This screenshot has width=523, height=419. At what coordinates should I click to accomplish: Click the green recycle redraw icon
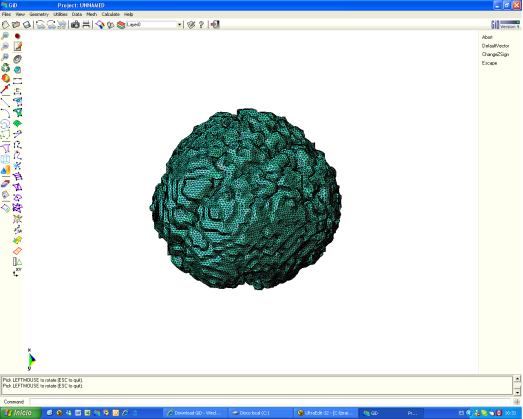pyautogui.click(x=5, y=68)
